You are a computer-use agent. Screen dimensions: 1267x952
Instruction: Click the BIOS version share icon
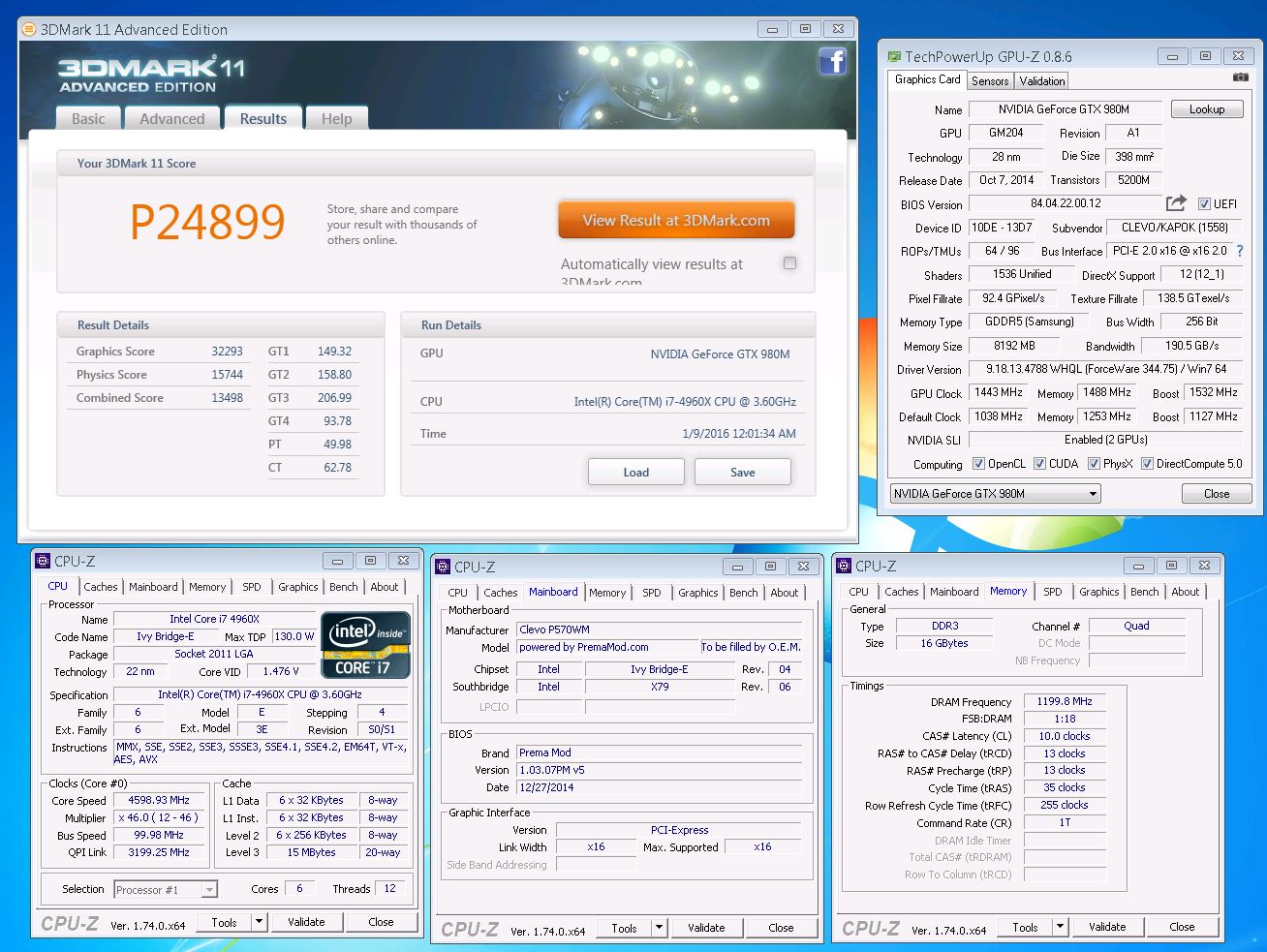1176,203
